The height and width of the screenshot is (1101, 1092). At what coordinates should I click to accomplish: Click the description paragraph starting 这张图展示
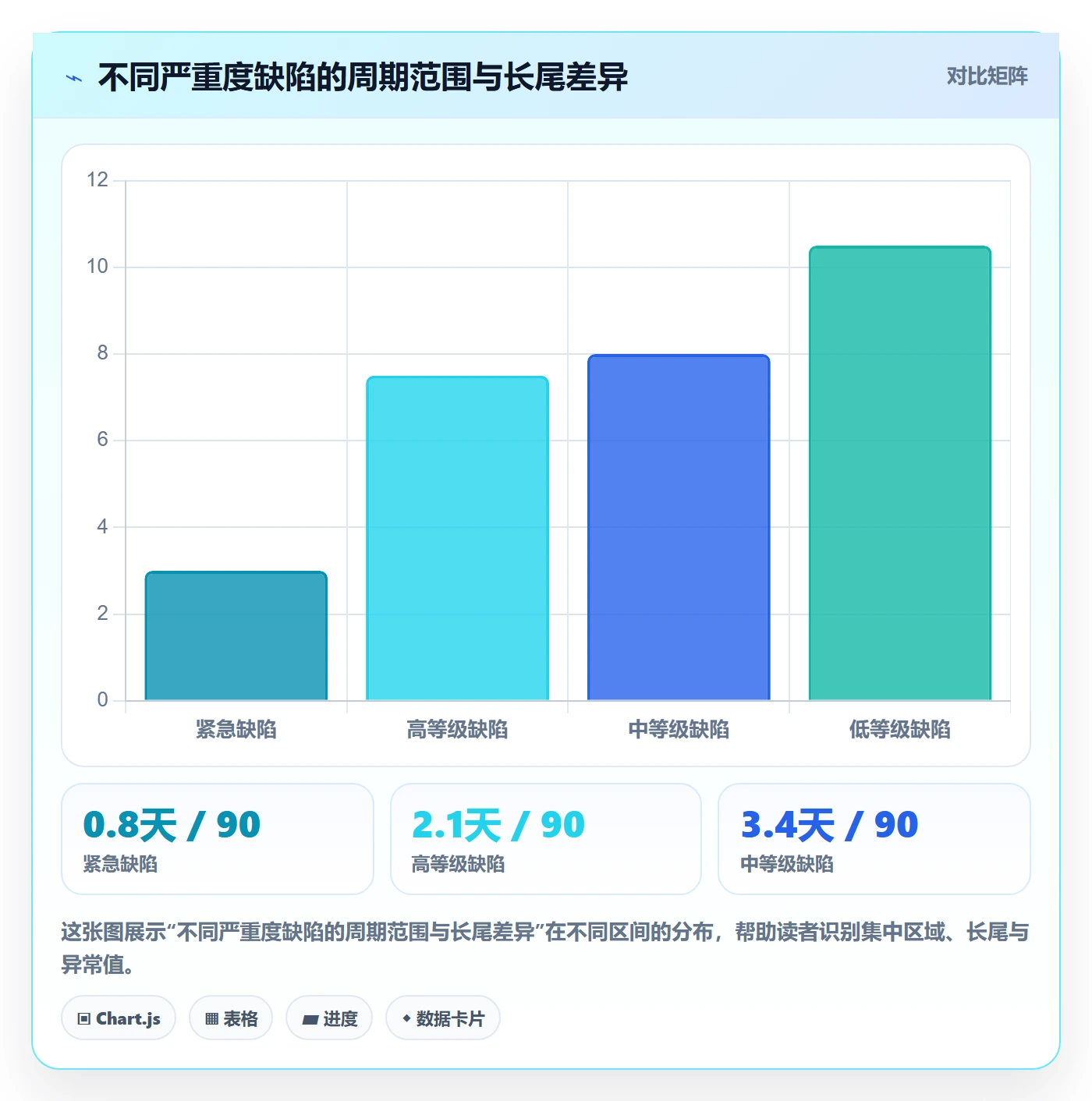[x=545, y=948]
